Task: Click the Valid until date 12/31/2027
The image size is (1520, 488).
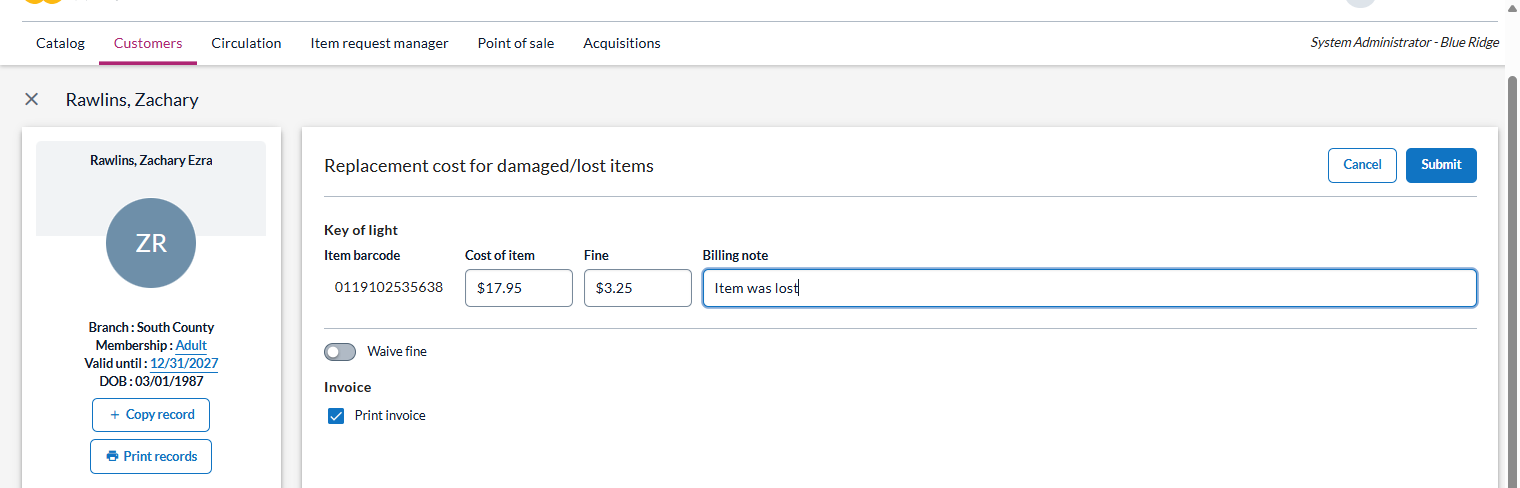Action: pos(184,364)
